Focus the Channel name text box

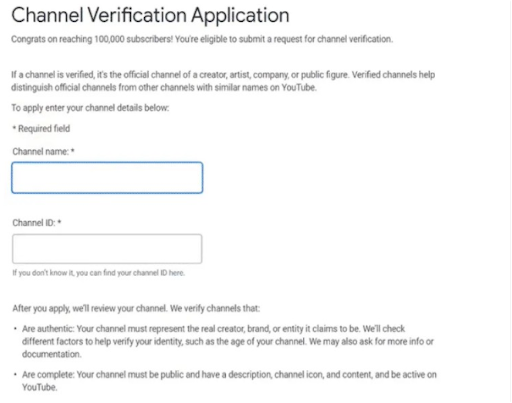107,178
